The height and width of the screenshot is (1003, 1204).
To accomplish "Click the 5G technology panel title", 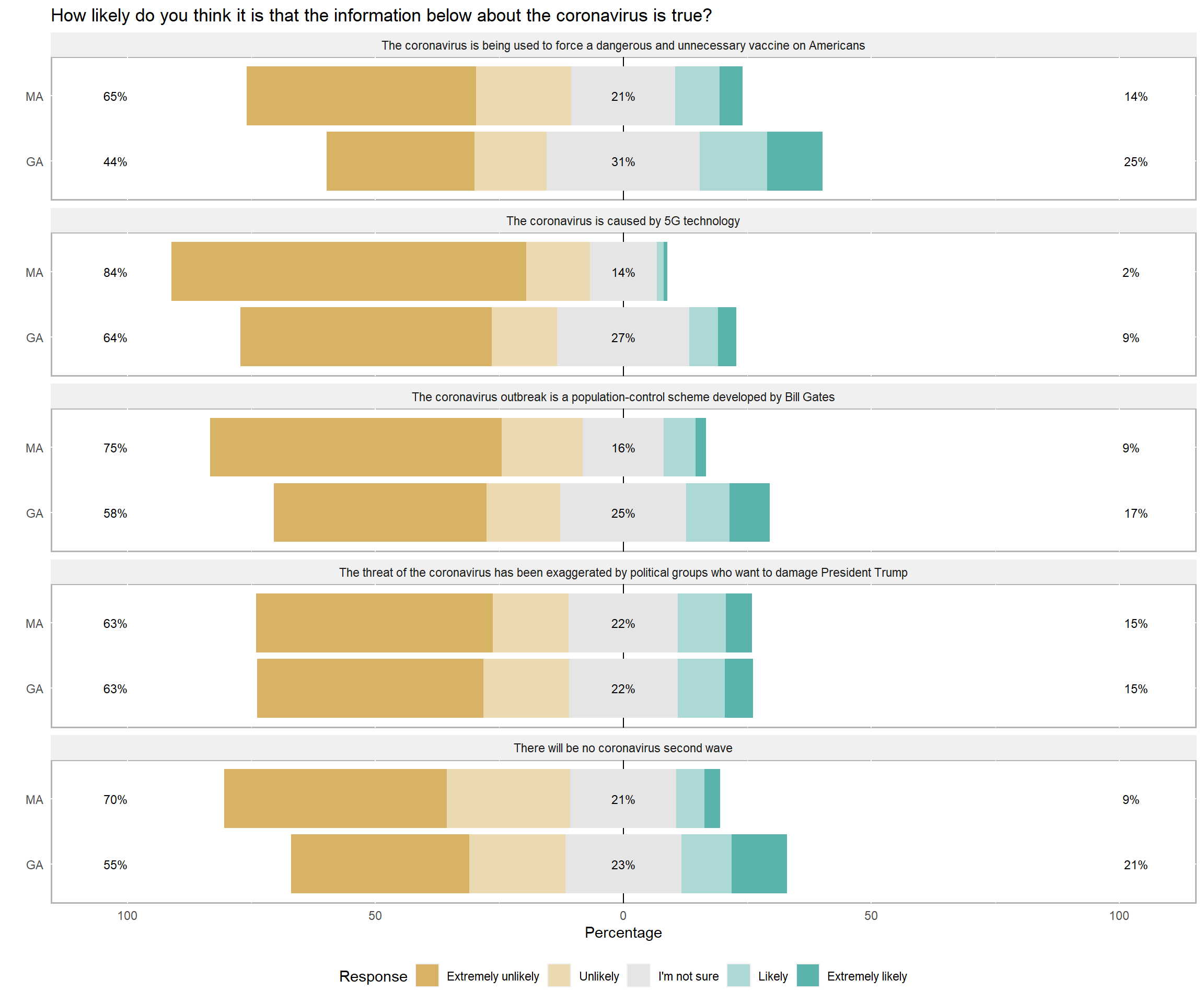I will (x=622, y=221).
